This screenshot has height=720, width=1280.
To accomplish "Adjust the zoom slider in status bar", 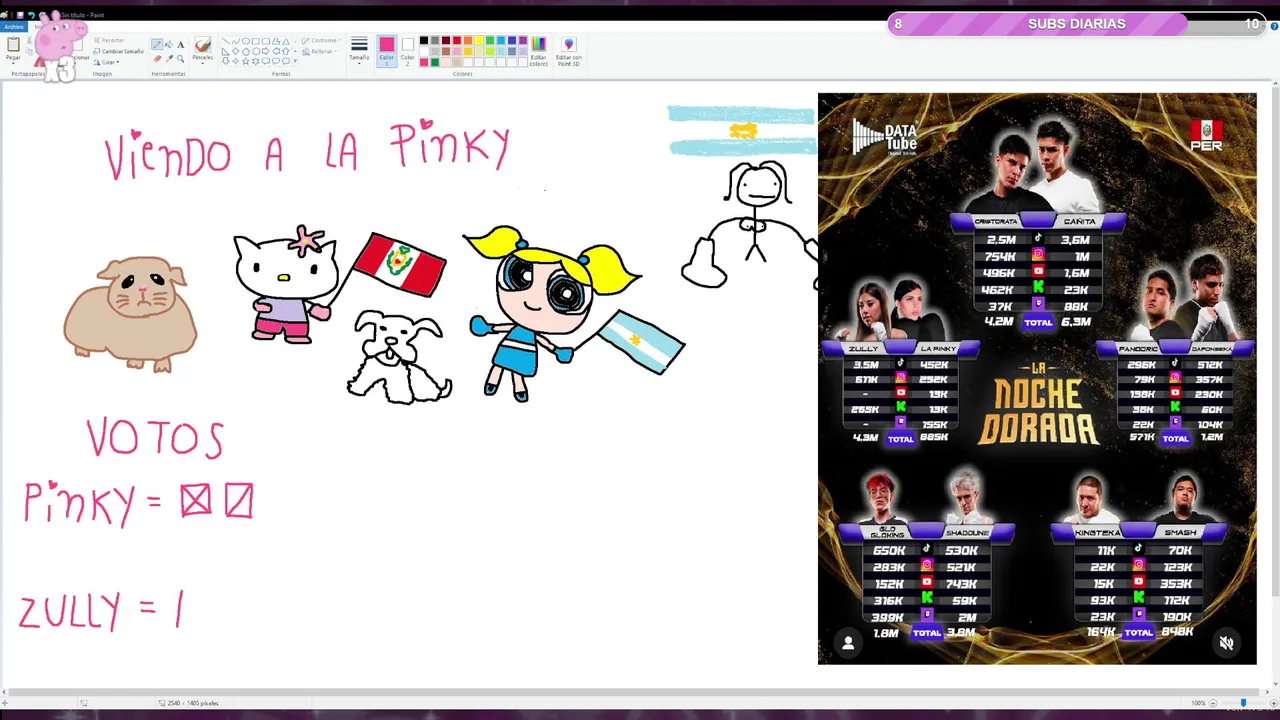I will (1243, 703).
